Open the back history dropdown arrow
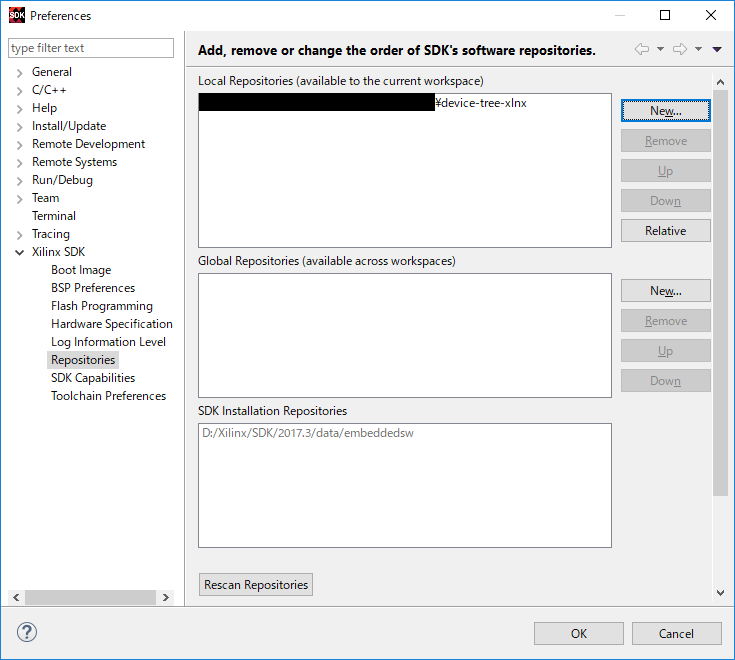Image resolution: width=735 pixels, height=660 pixels. (660, 49)
